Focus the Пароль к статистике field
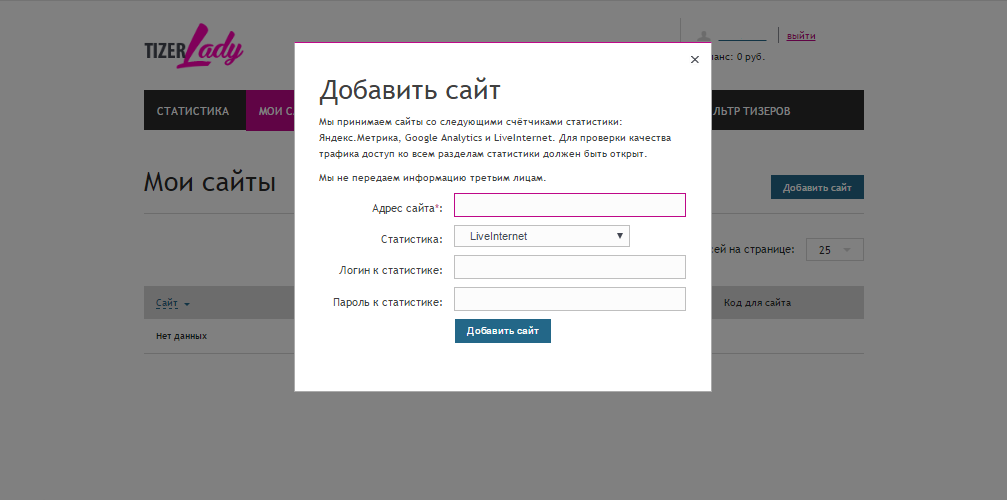The height and width of the screenshot is (500, 1007). (x=570, y=299)
